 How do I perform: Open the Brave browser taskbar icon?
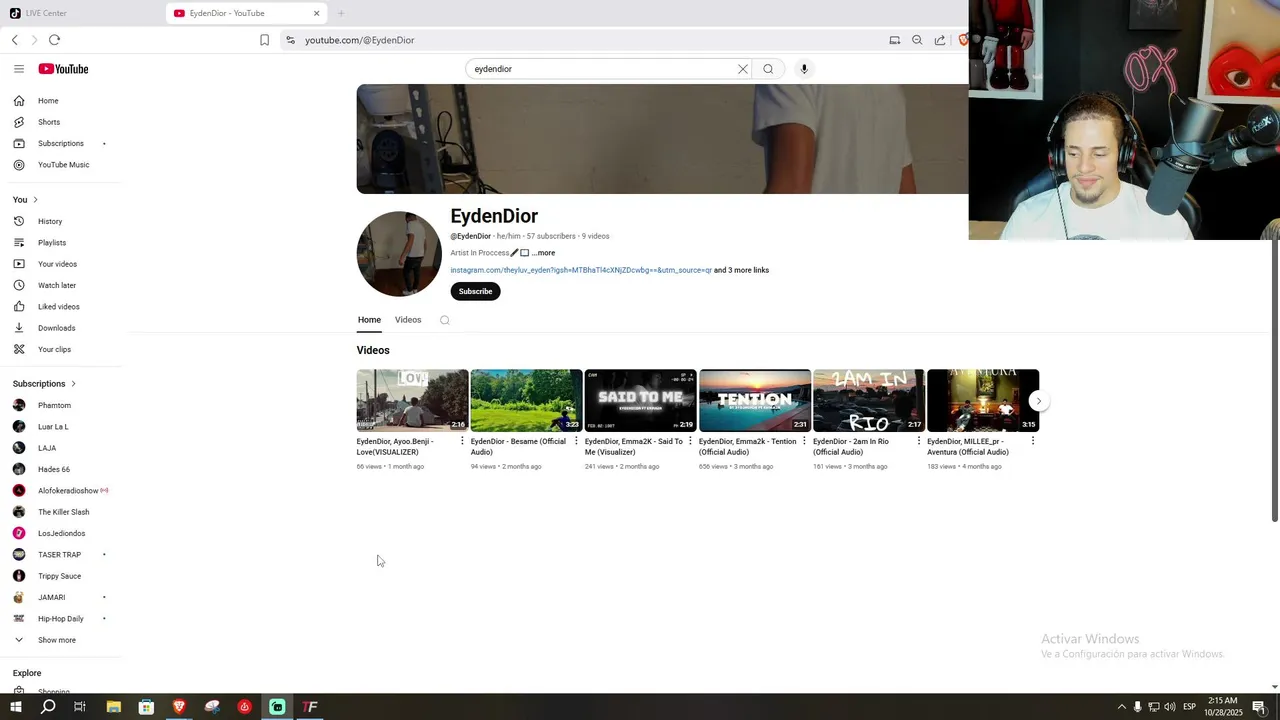pyautogui.click(x=179, y=707)
